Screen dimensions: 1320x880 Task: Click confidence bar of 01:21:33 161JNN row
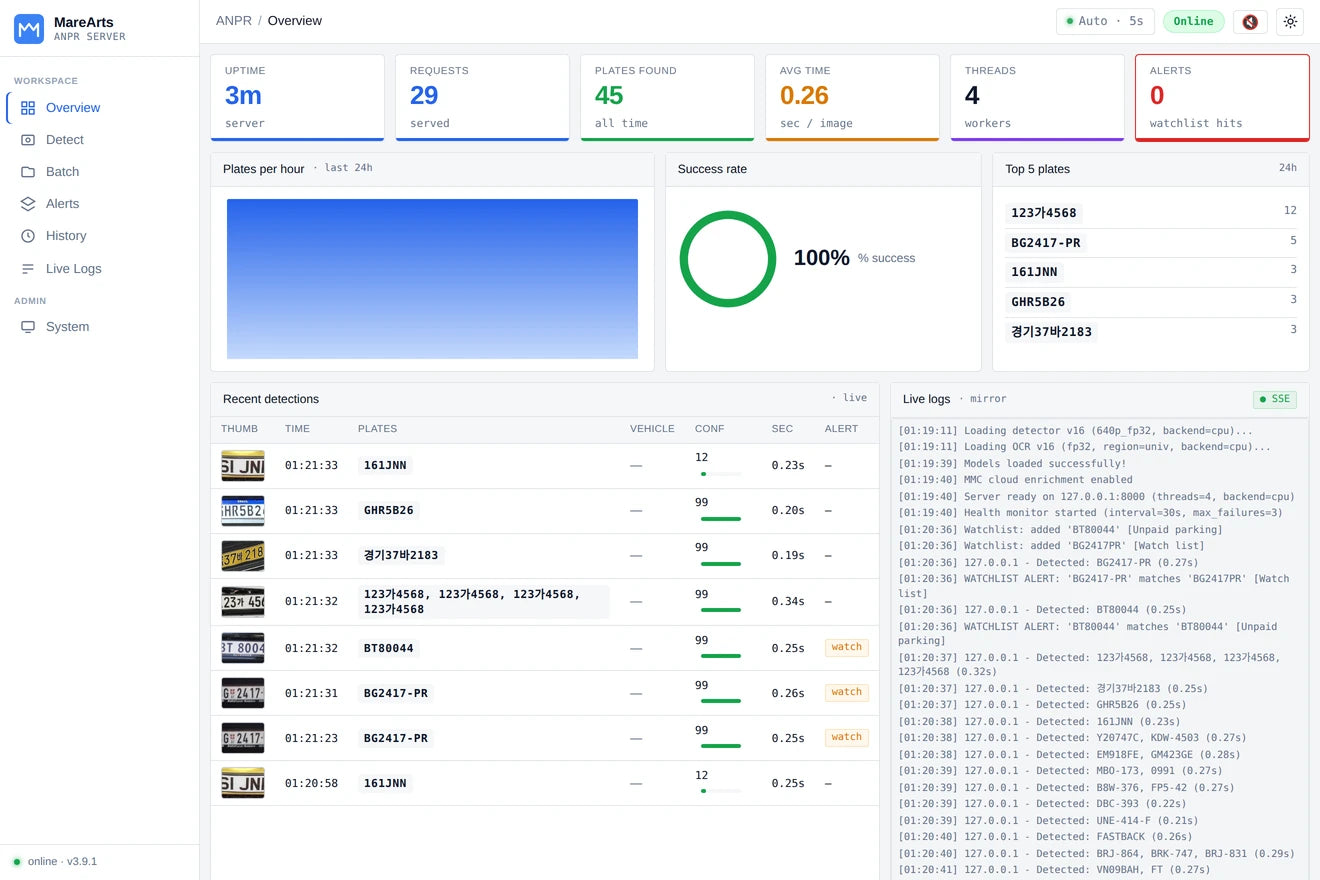(721, 474)
